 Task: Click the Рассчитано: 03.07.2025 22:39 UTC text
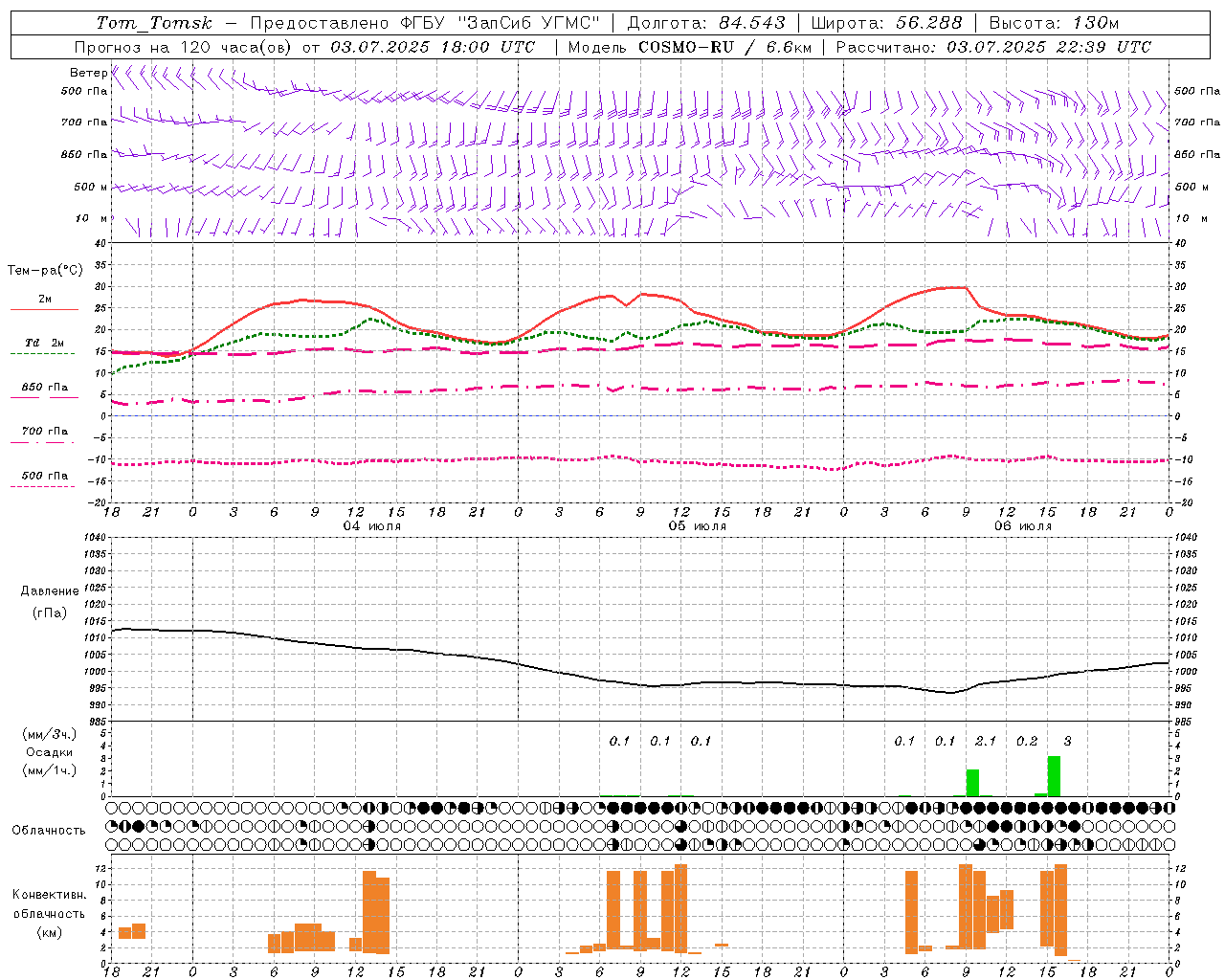pyautogui.click(x=993, y=47)
